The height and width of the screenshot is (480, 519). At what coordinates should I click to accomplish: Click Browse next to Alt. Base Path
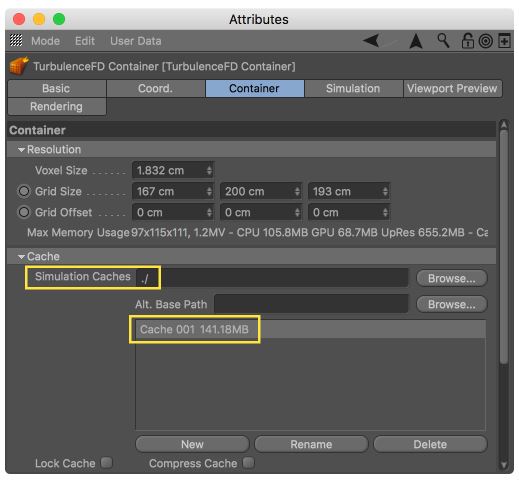(452, 304)
